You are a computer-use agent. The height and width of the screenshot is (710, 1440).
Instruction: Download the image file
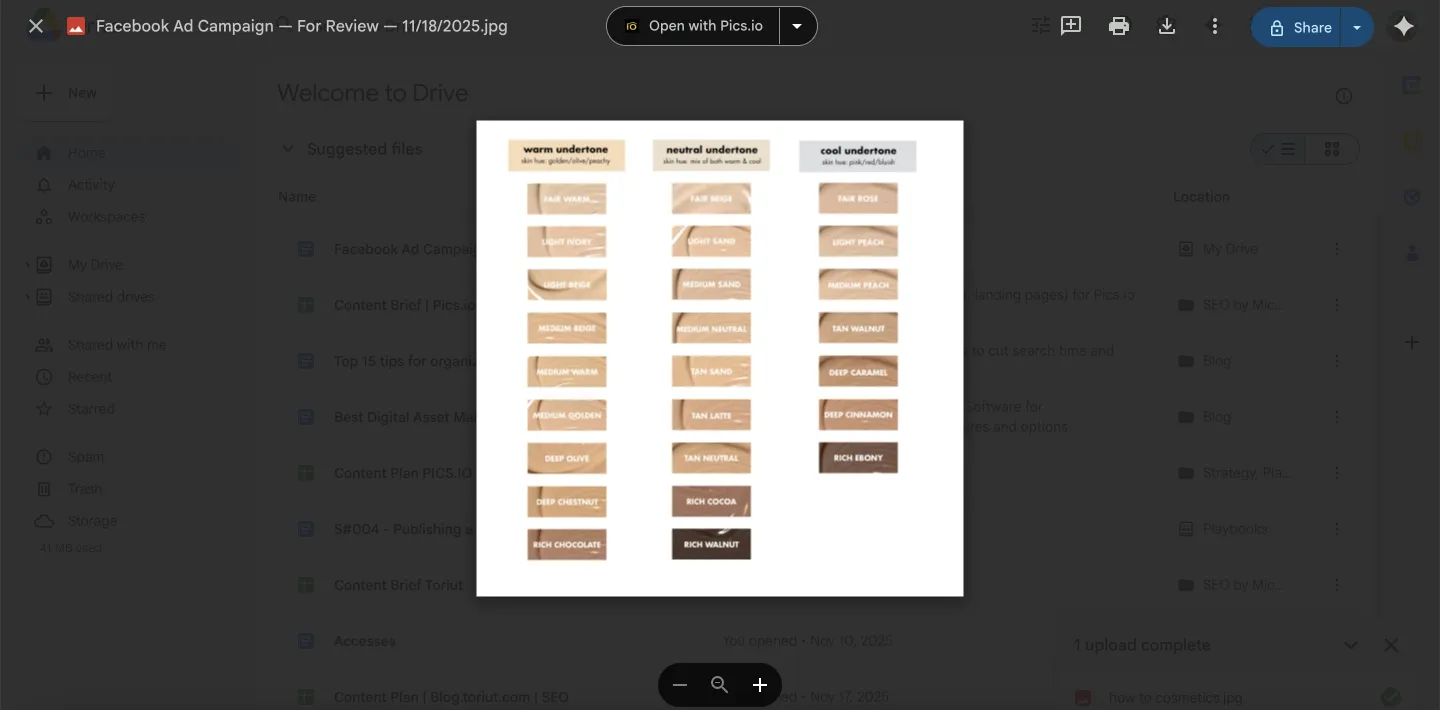click(1166, 26)
